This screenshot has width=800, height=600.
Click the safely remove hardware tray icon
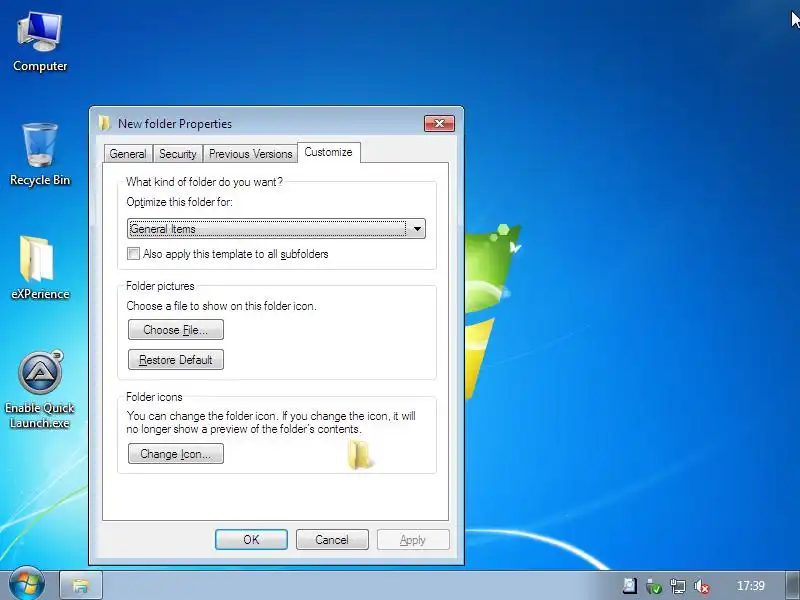(x=654, y=586)
